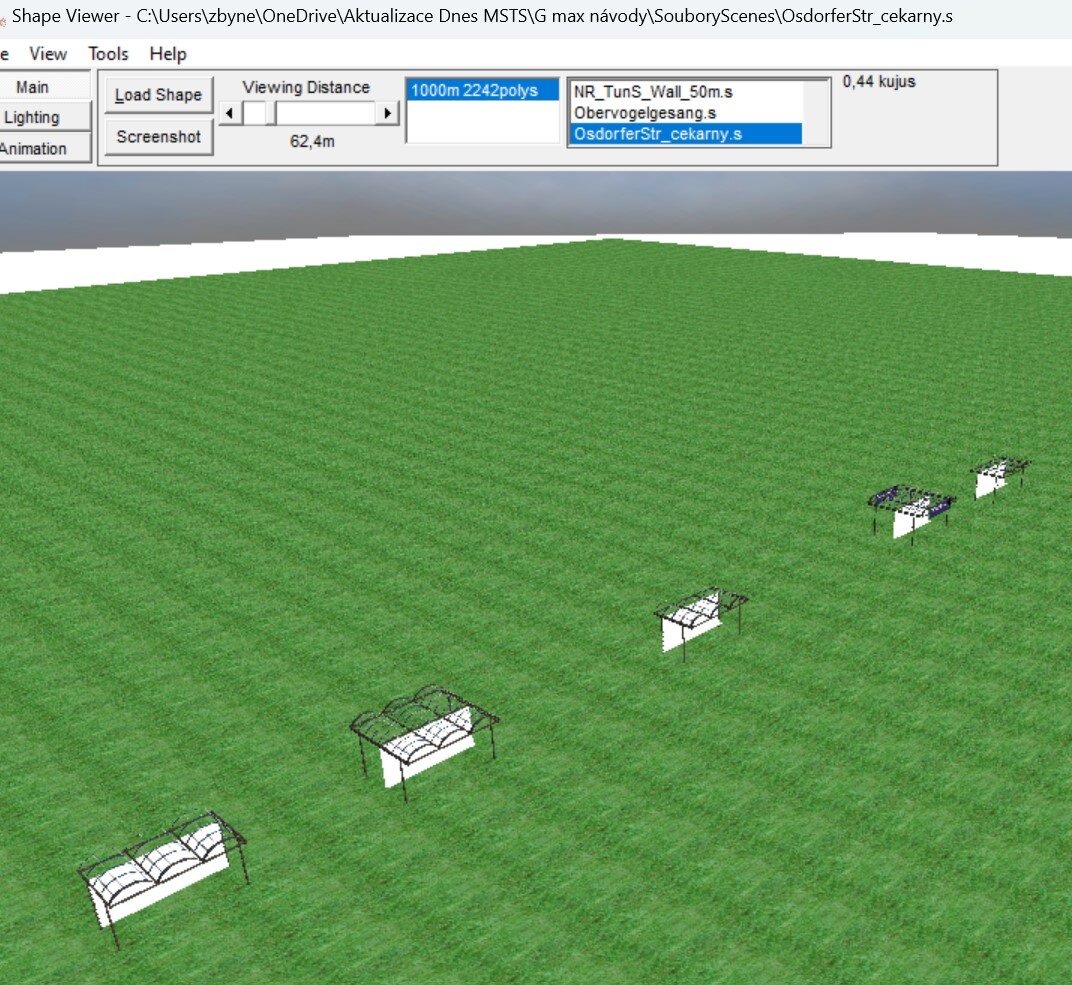The height and width of the screenshot is (985, 1072).
Task: Open the Tools menu
Action: pos(108,54)
